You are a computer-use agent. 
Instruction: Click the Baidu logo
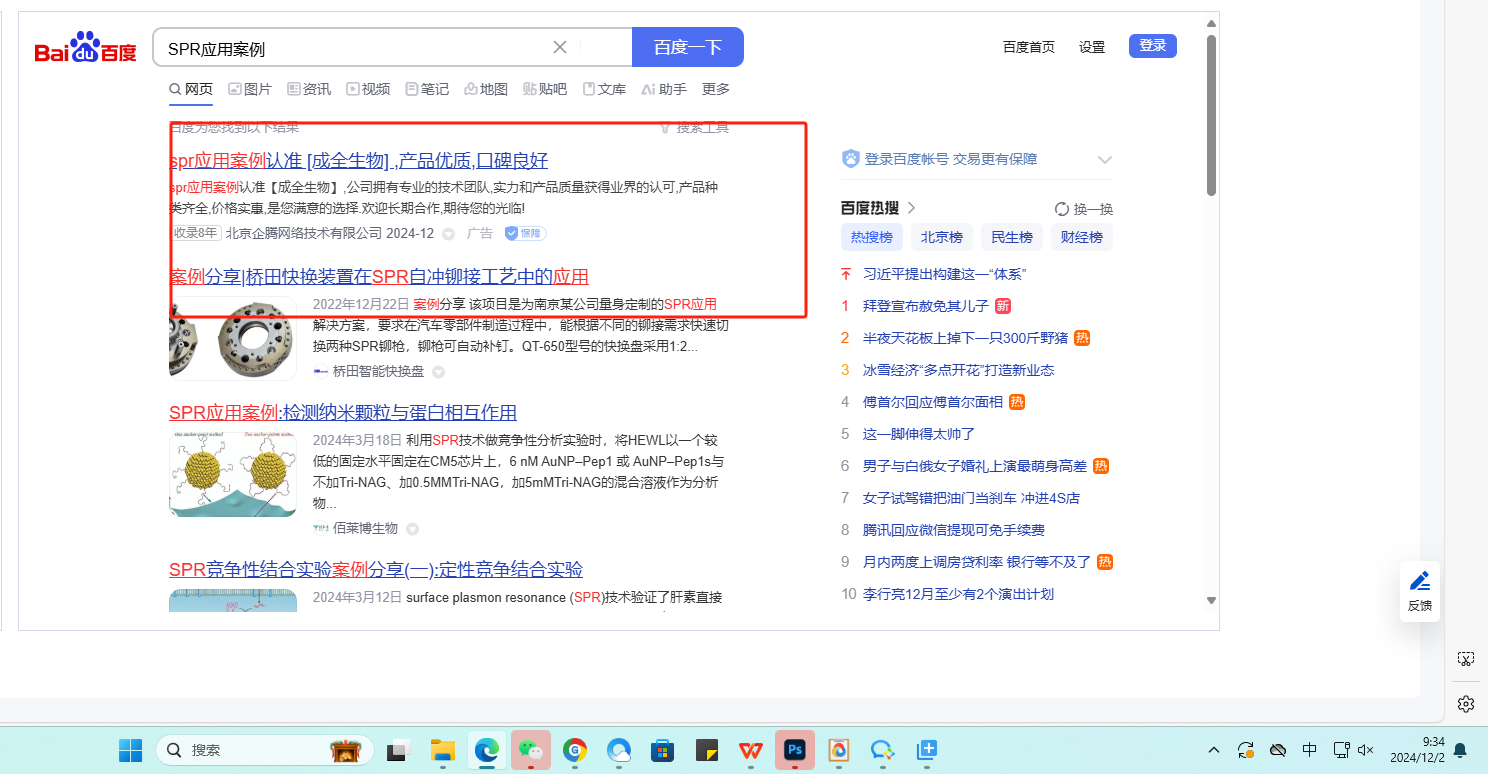click(85, 49)
